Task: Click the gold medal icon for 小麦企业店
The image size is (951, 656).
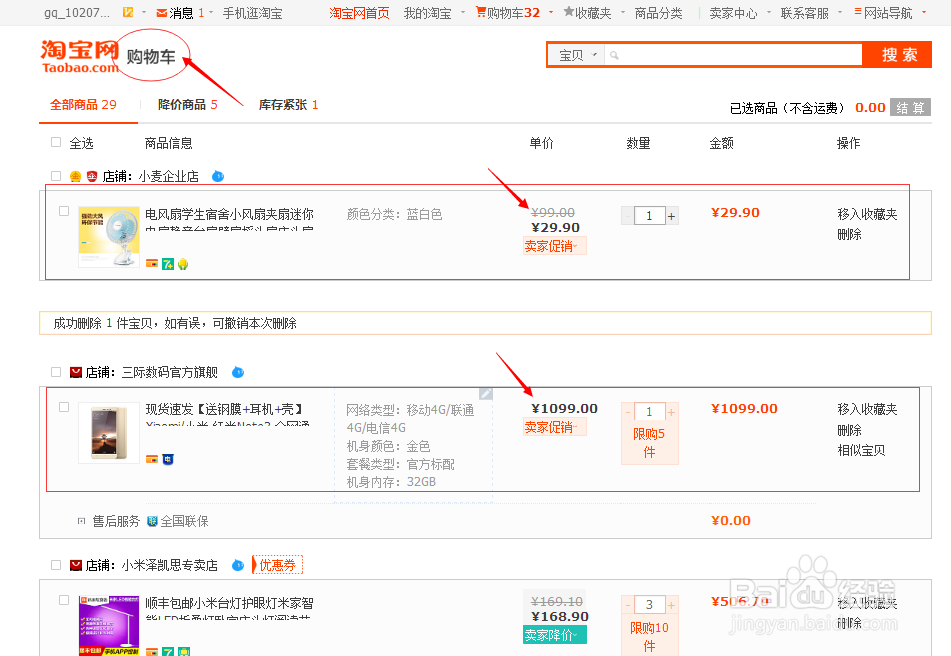Action: pos(75,176)
